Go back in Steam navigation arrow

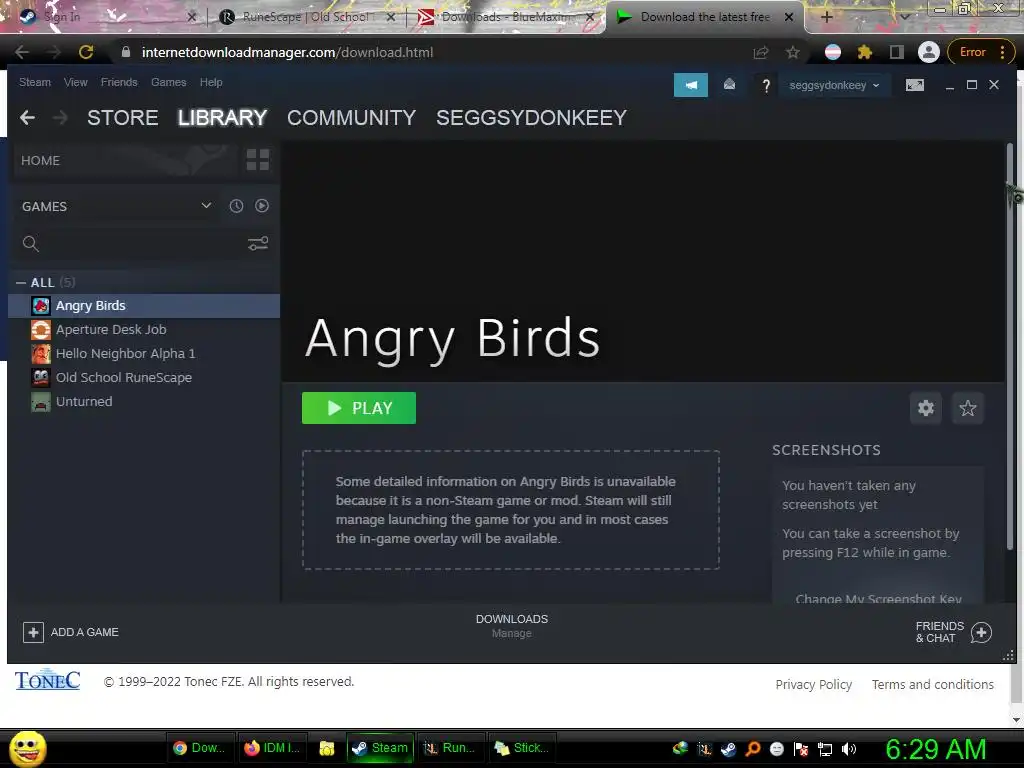tap(27, 118)
